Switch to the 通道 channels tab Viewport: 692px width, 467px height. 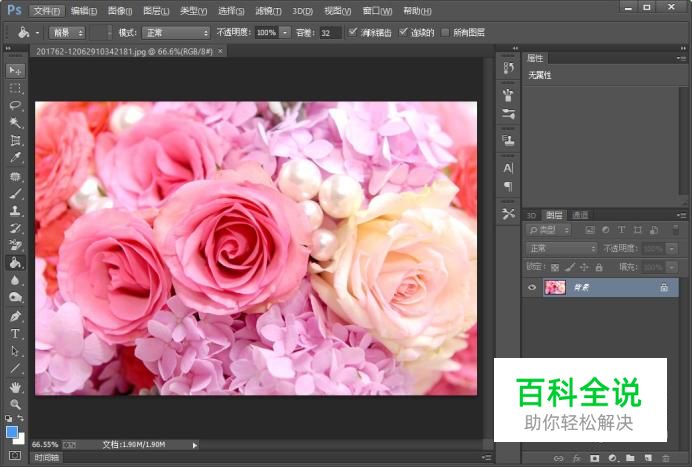tap(580, 215)
